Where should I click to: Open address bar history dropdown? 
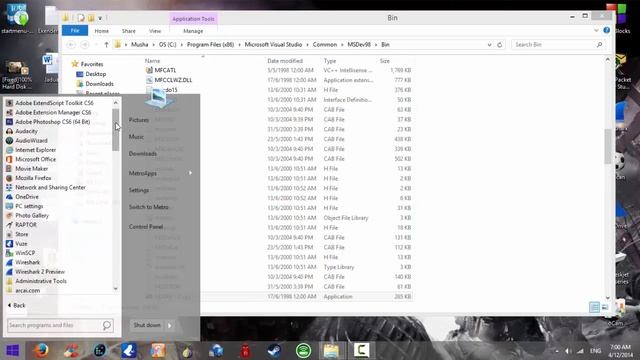coord(489,44)
